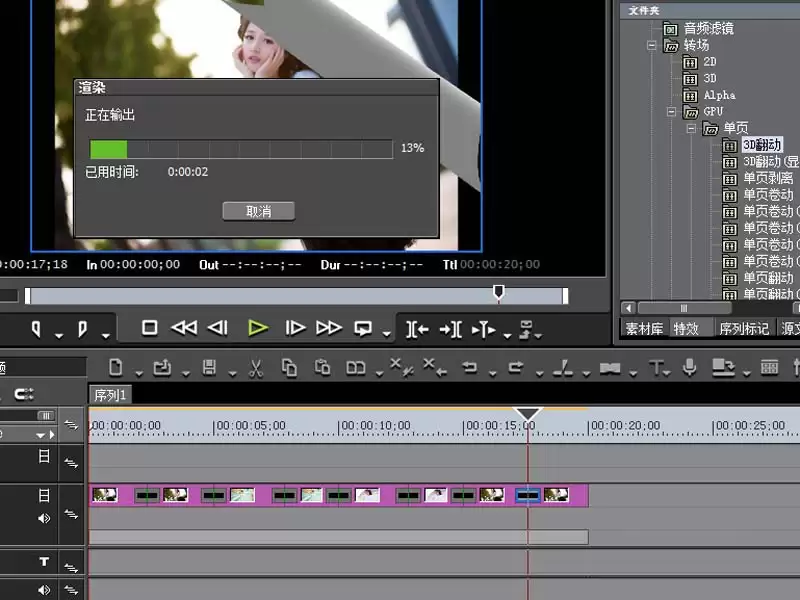This screenshot has width=800, height=600.
Task: Click the timeline export icon
Action: [723, 368]
